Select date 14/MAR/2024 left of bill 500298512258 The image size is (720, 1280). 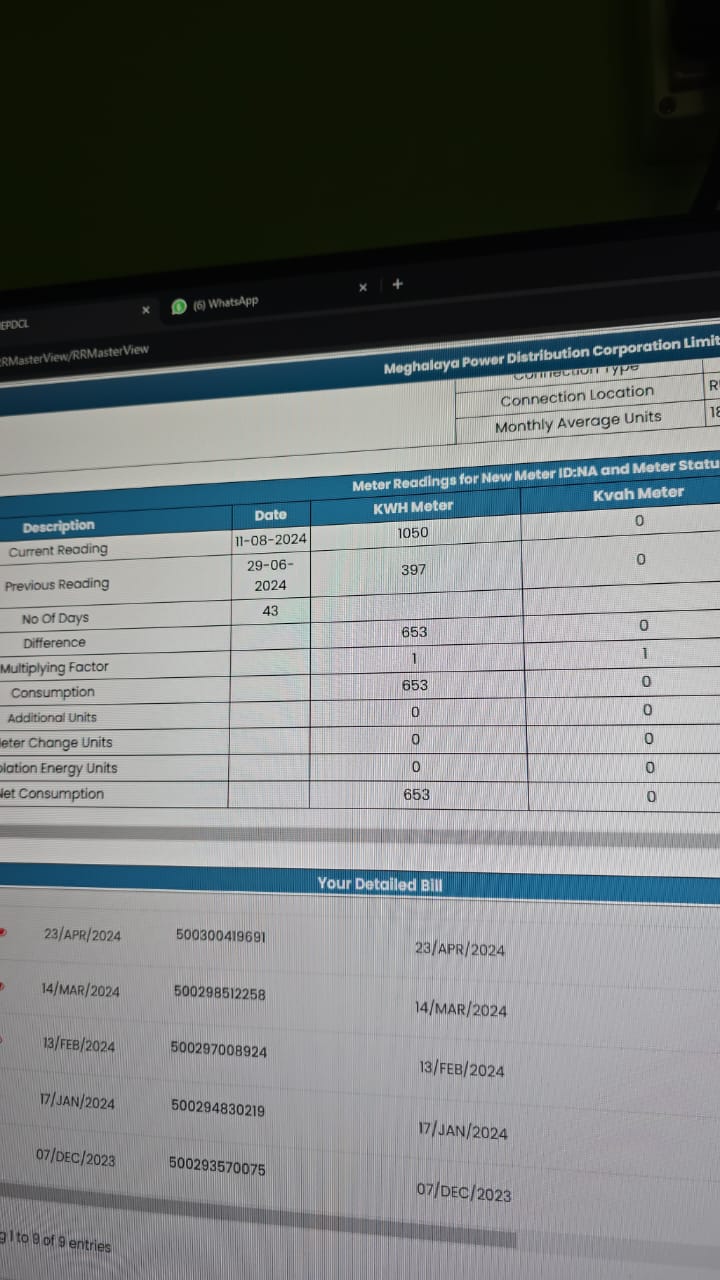click(80, 990)
